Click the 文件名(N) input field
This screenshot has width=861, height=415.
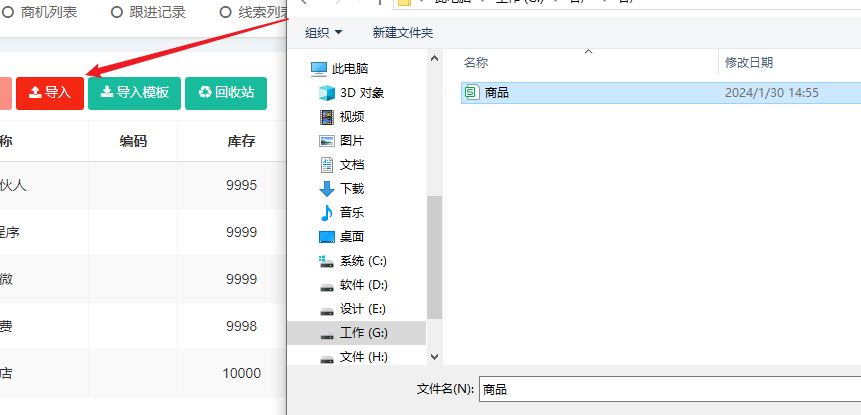(670, 389)
